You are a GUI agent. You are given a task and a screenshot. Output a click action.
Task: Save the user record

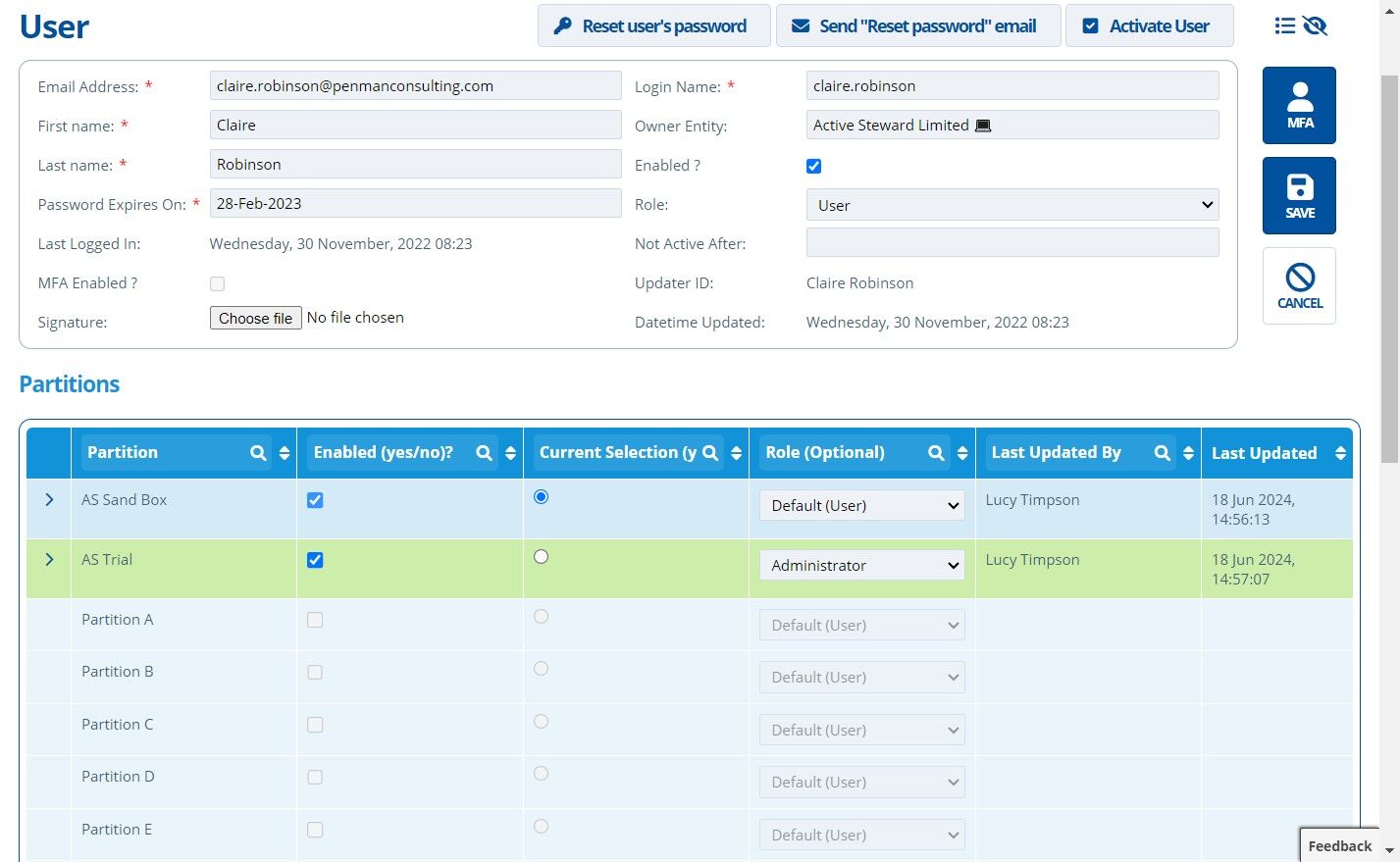[x=1299, y=195]
